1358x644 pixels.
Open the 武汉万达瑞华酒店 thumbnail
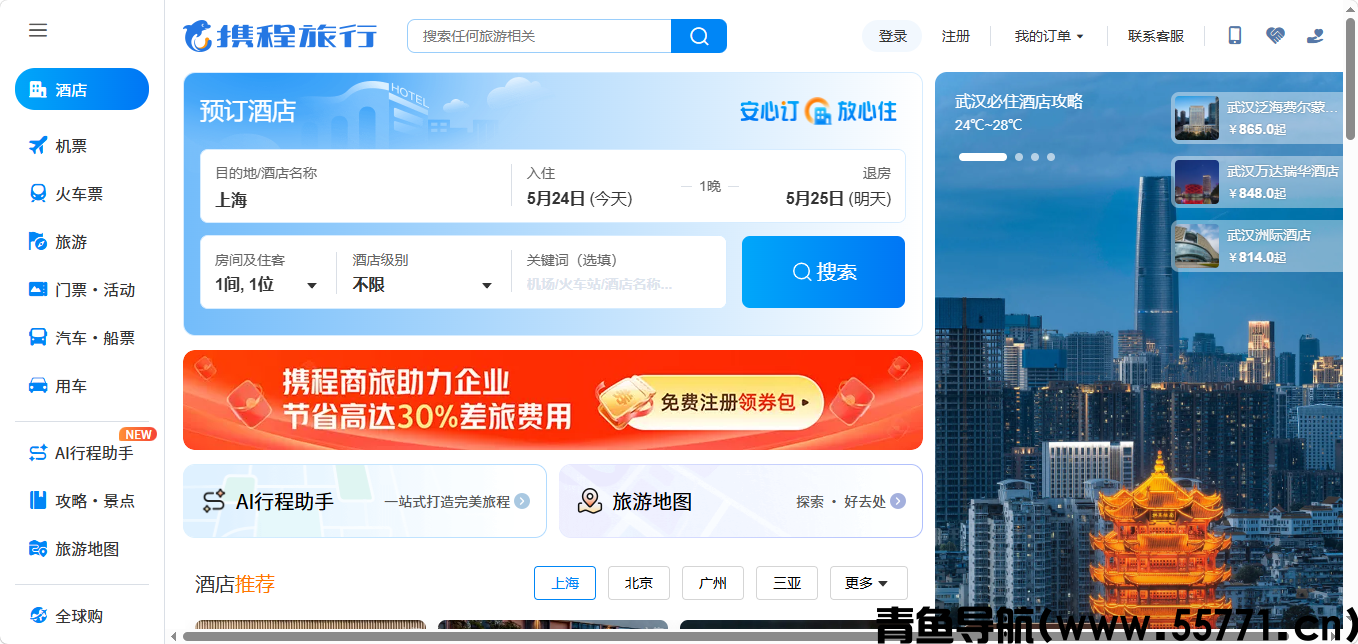coord(1197,182)
